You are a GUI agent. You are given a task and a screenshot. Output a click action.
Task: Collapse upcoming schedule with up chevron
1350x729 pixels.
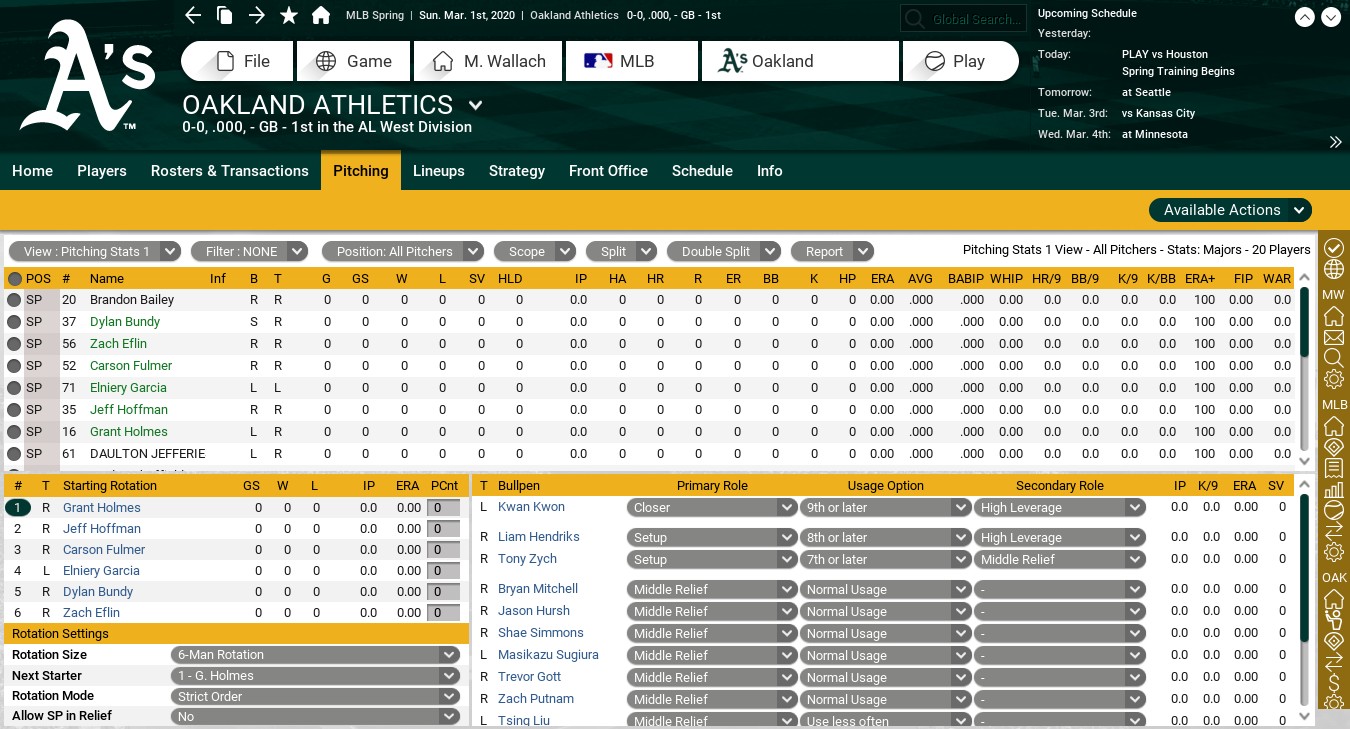1304,17
